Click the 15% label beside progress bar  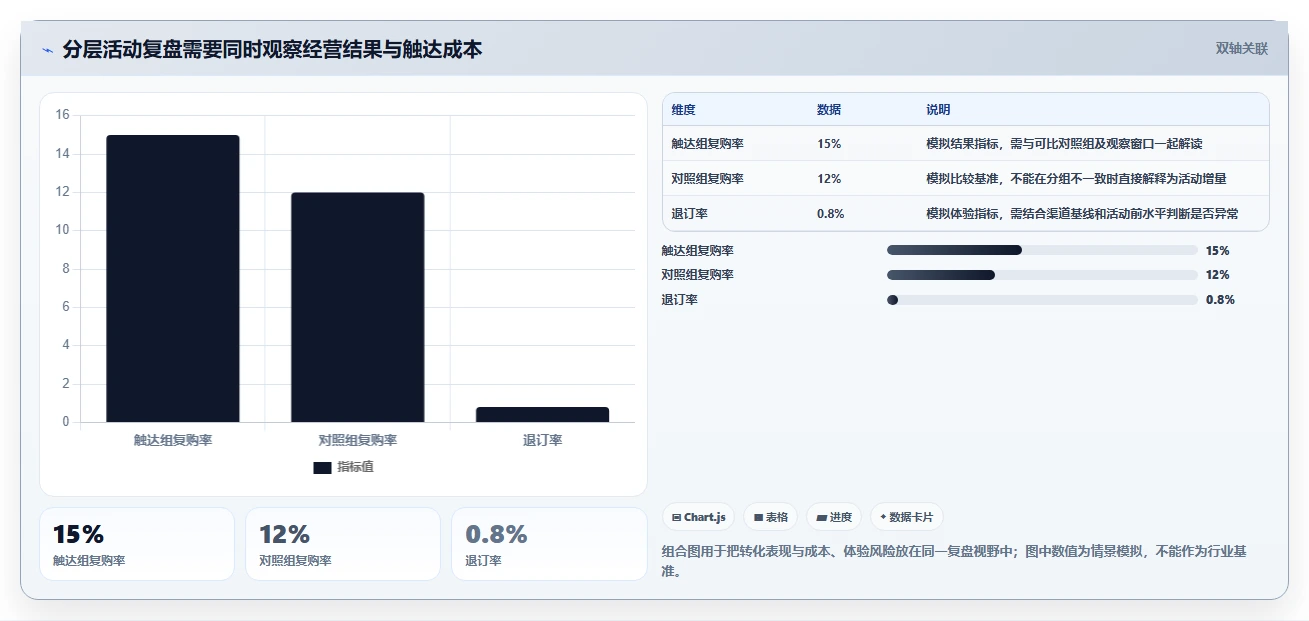[1218, 251]
